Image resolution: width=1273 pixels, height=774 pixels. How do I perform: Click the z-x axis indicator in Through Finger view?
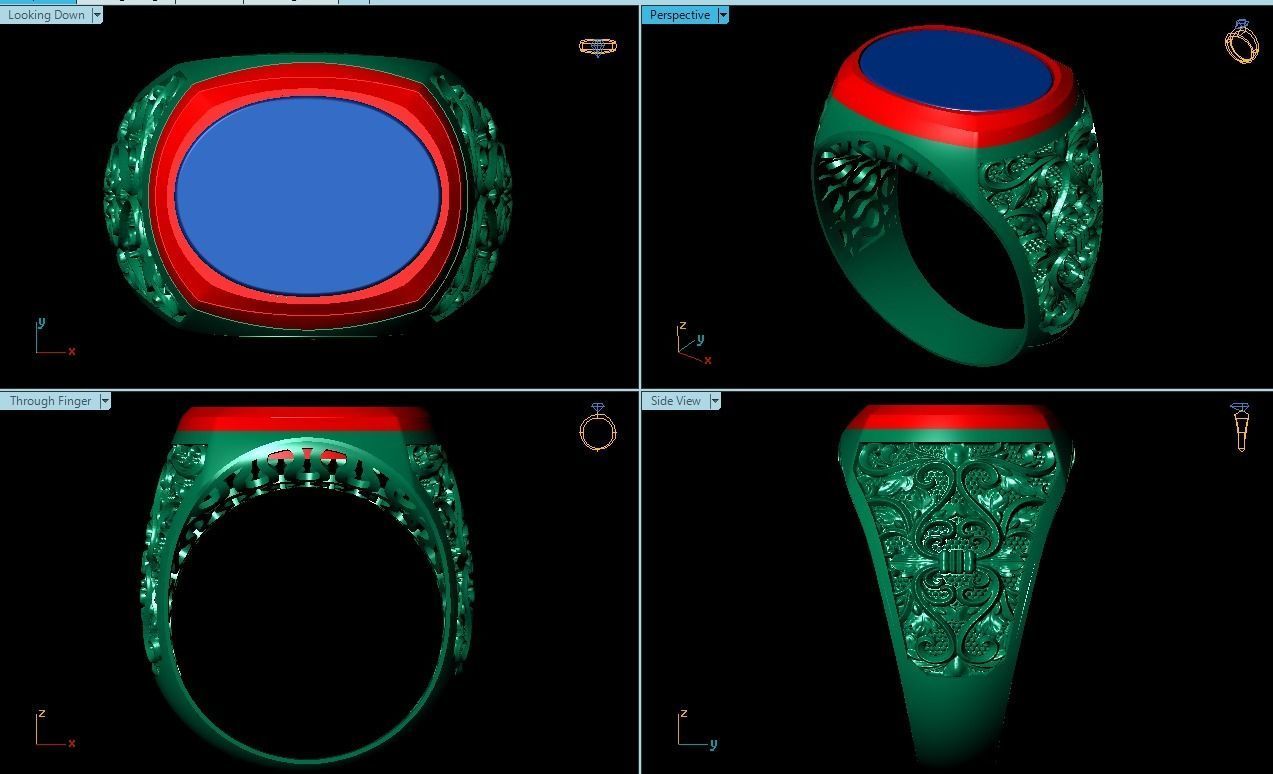click(x=54, y=729)
